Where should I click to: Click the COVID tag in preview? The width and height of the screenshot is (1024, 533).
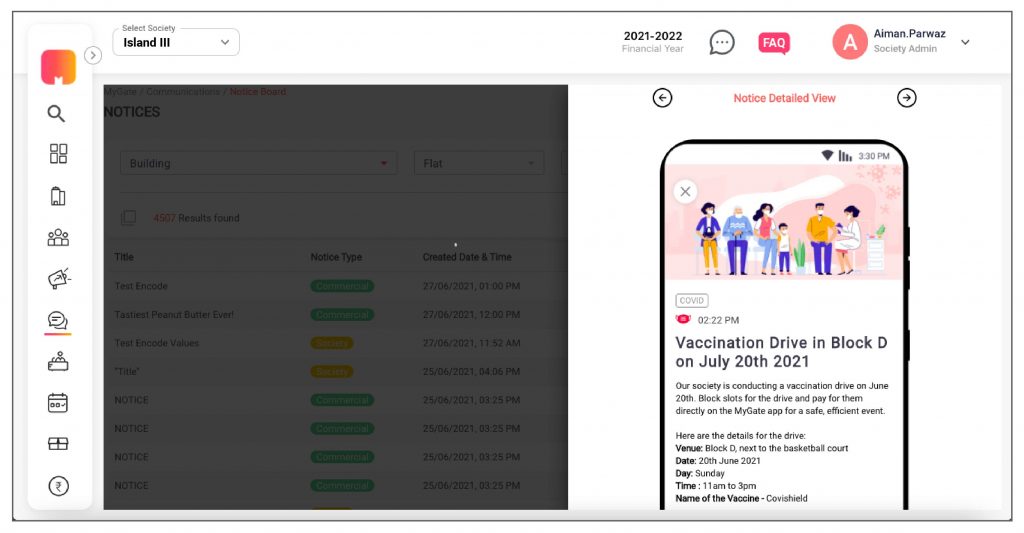click(692, 300)
